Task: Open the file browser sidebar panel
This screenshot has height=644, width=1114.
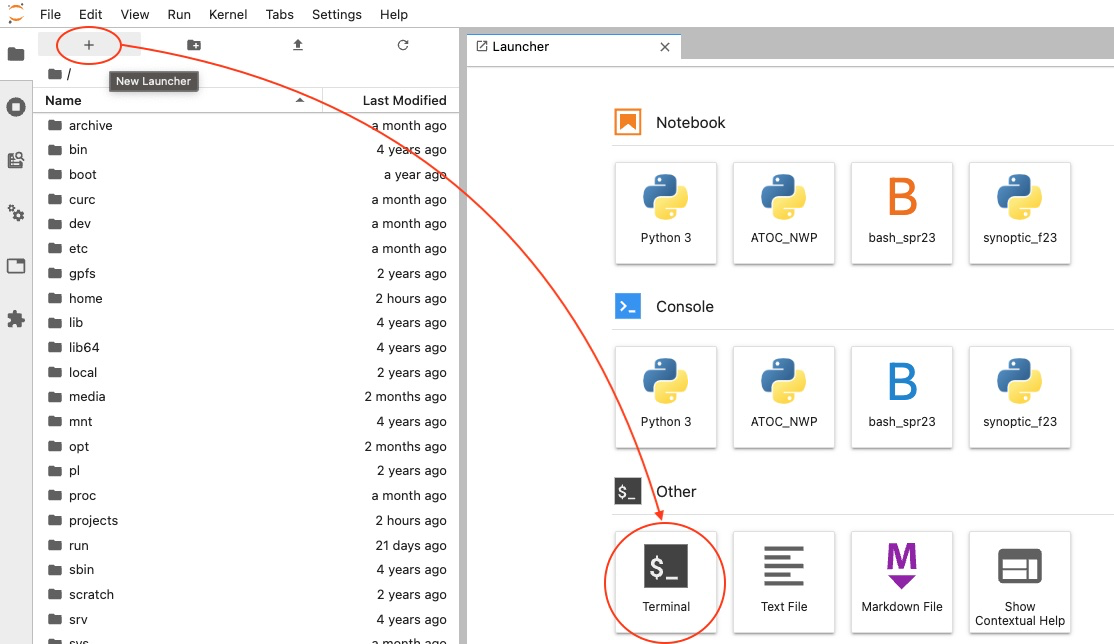Action: point(16,54)
